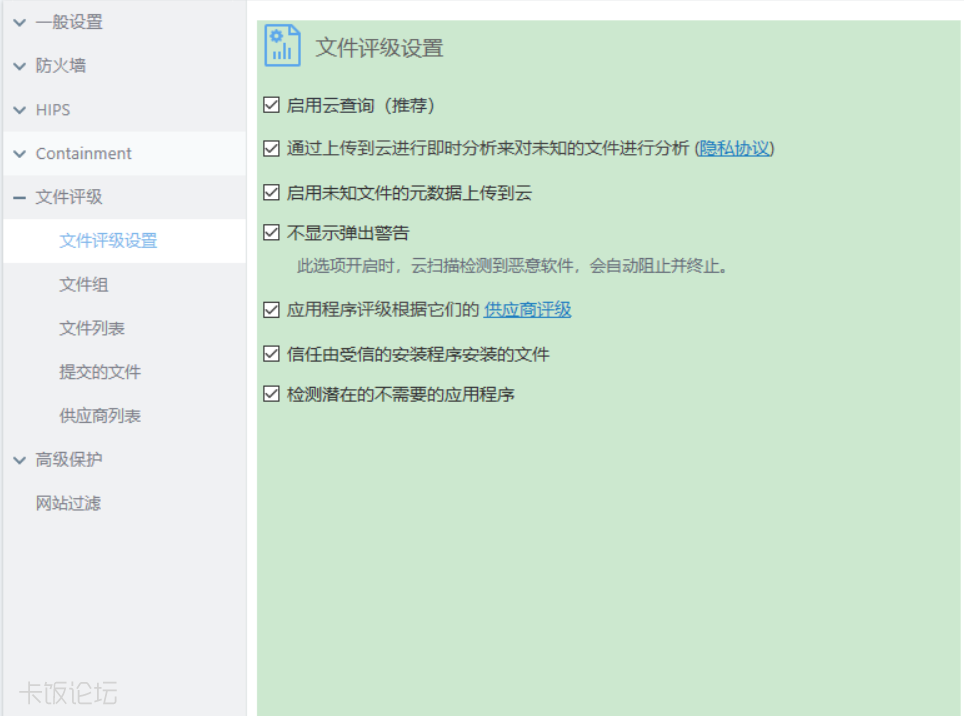Select the Containment menu label
Screen dimensions: 964x716
pyautogui.click(x=84, y=154)
